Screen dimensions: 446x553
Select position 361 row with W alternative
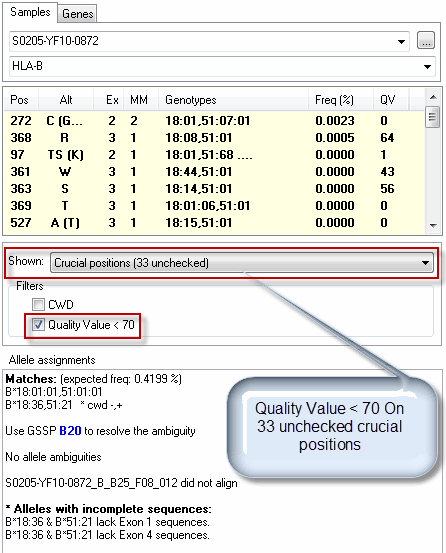click(214, 172)
